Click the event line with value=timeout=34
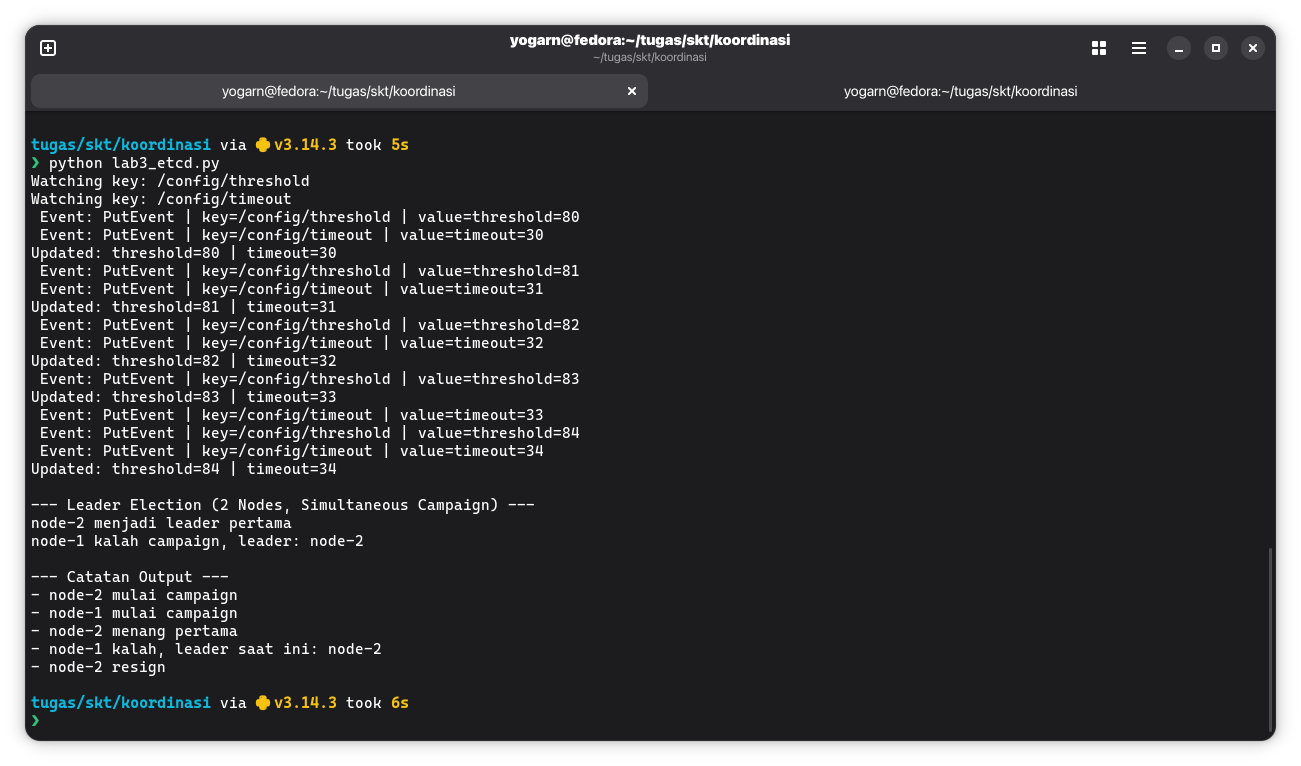 tap(292, 451)
